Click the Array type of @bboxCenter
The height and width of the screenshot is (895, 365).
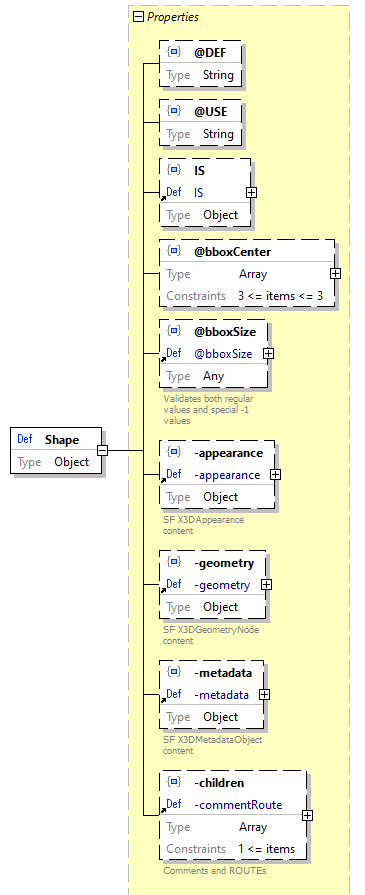coord(253,274)
